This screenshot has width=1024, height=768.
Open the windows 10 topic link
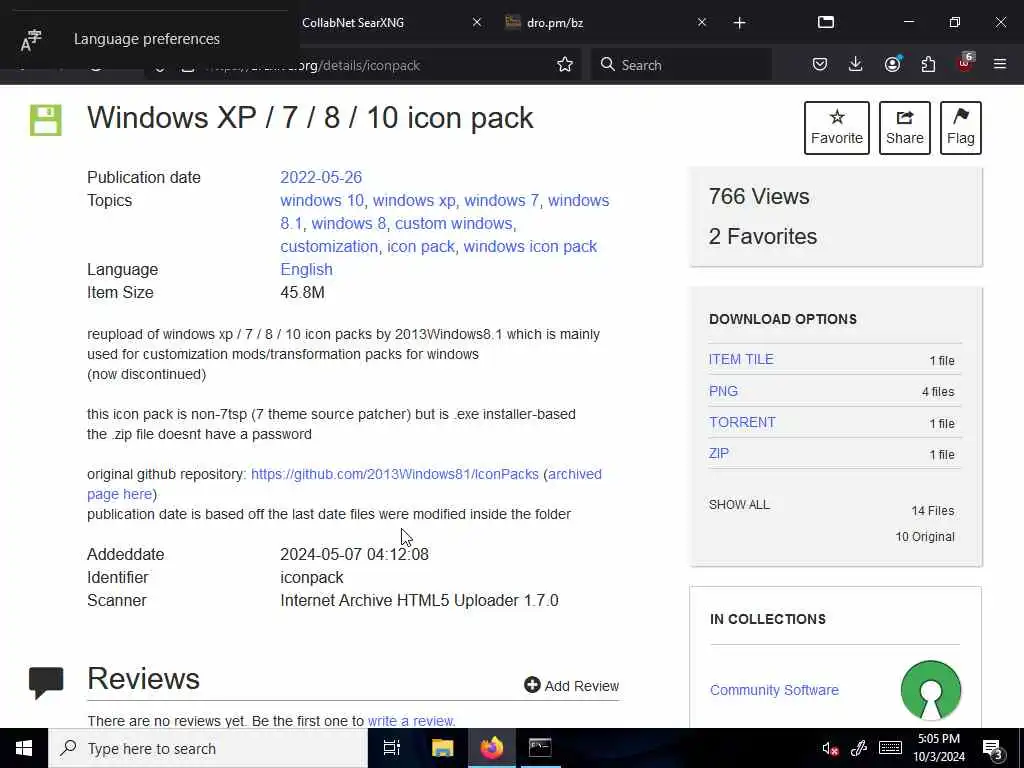pos(322,200)
